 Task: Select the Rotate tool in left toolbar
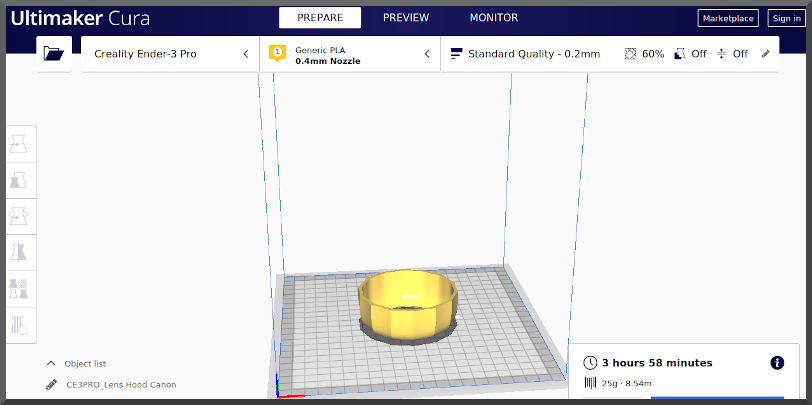(x=19, y=216)
